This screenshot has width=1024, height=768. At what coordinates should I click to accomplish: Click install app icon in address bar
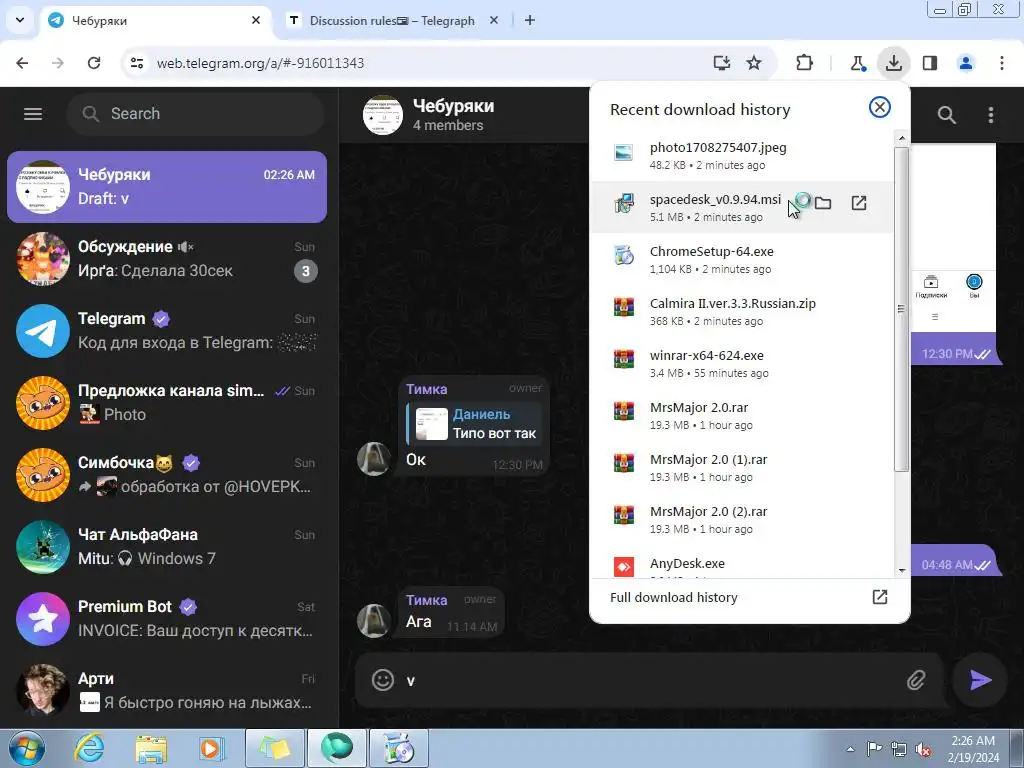(x=721, y=63)
